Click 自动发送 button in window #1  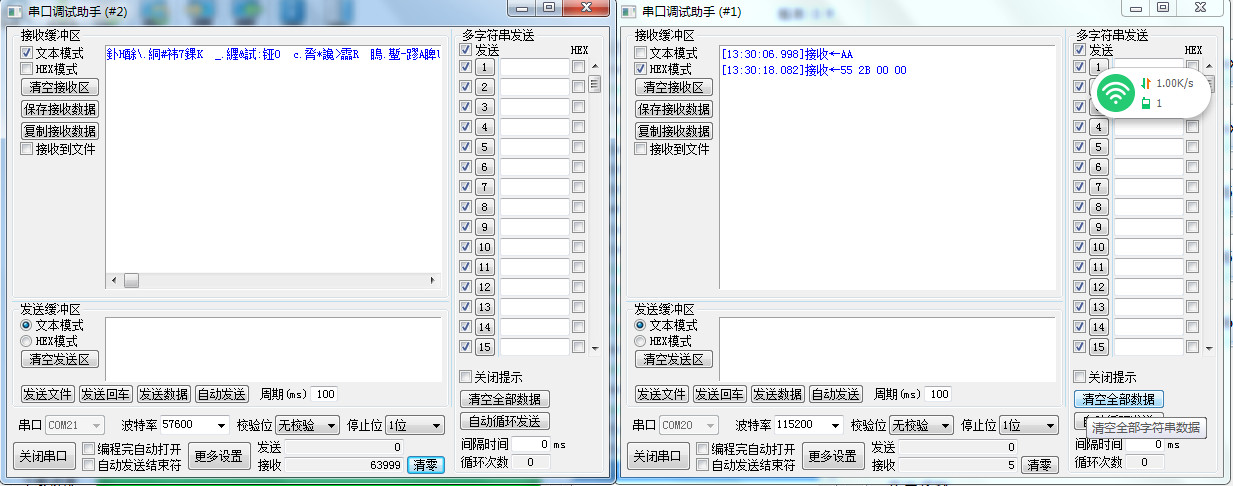(x=835, y=394)
